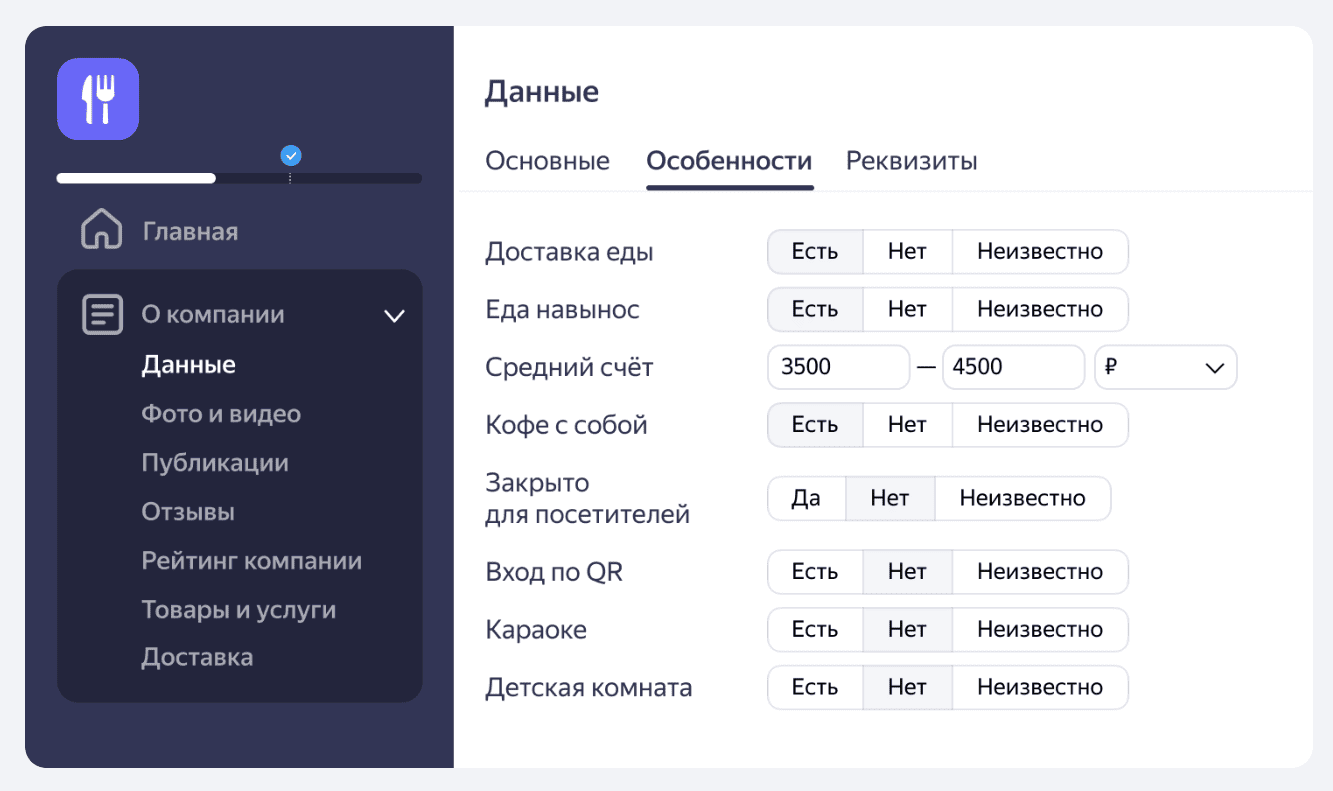Screen dimensions: 1333x791
Task: Click the Главная house icon
Action: [x=101, y=230]
